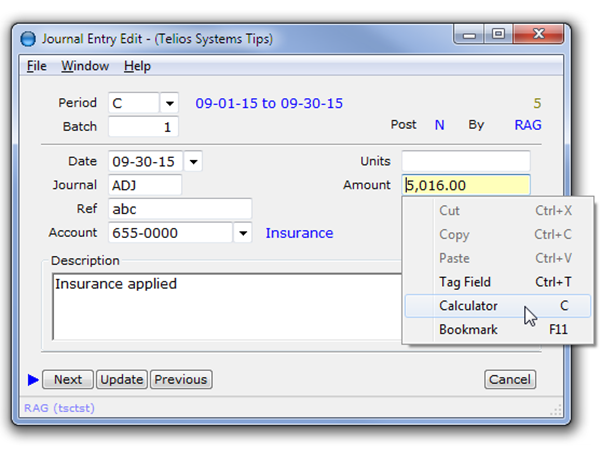Click into the Units field
This screenshot has height=454, width=615.
(x=465, y=161)
